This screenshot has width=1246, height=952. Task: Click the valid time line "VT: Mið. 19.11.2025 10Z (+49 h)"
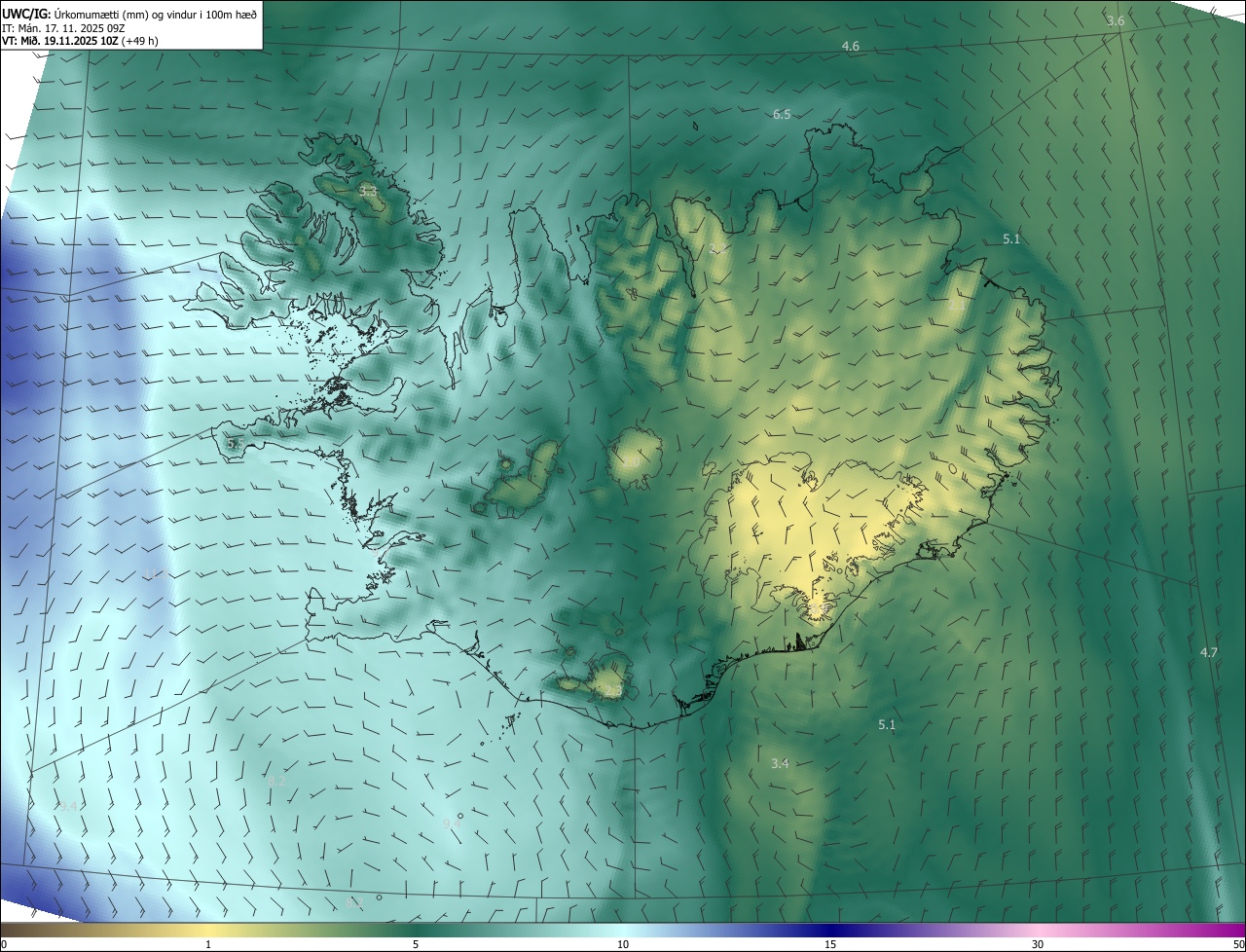coord(78,41)
